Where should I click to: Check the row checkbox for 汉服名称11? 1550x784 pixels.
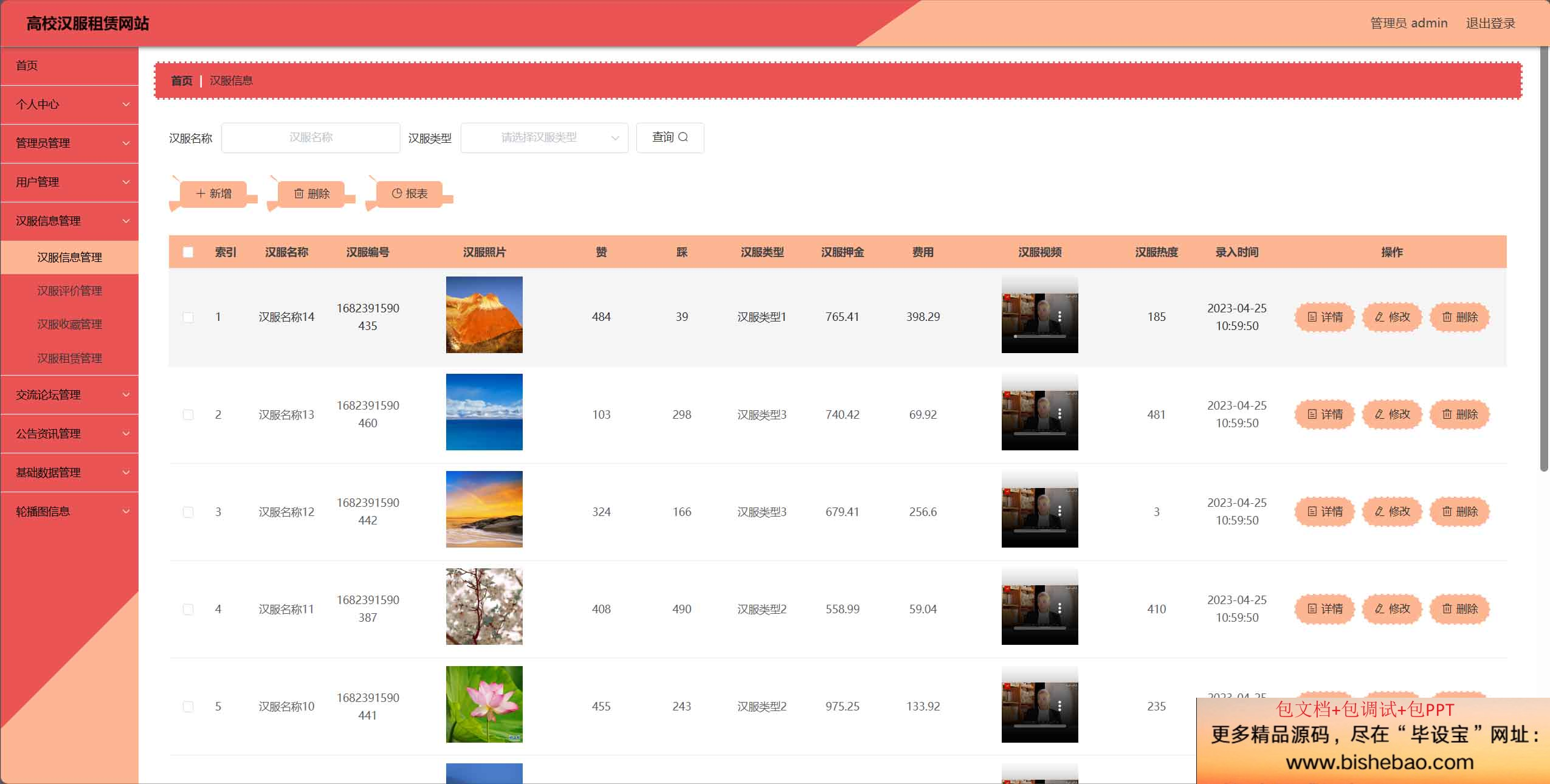[x=188, y=609]
